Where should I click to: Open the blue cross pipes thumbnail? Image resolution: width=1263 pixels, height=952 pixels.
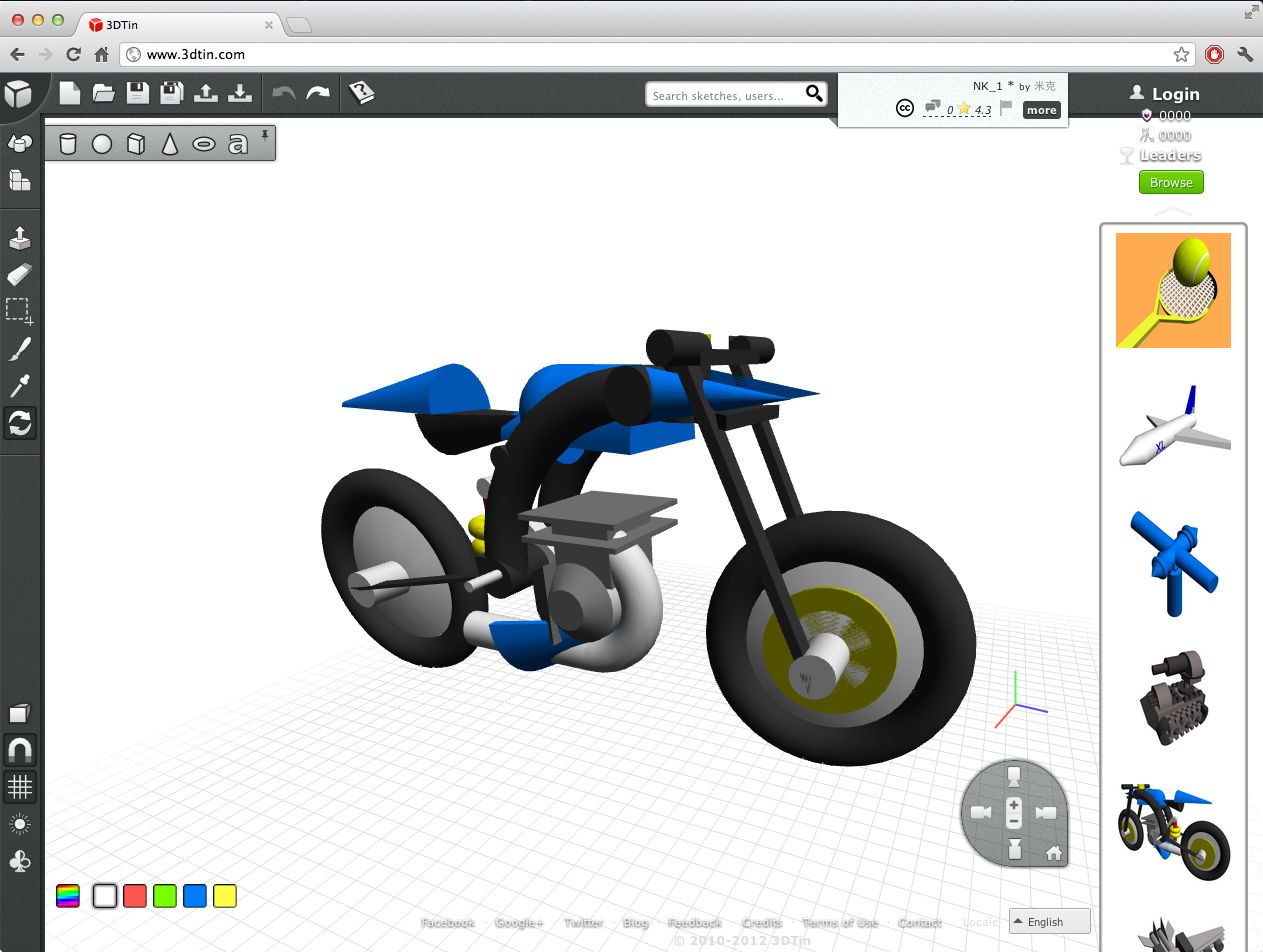coord(1173,562)
